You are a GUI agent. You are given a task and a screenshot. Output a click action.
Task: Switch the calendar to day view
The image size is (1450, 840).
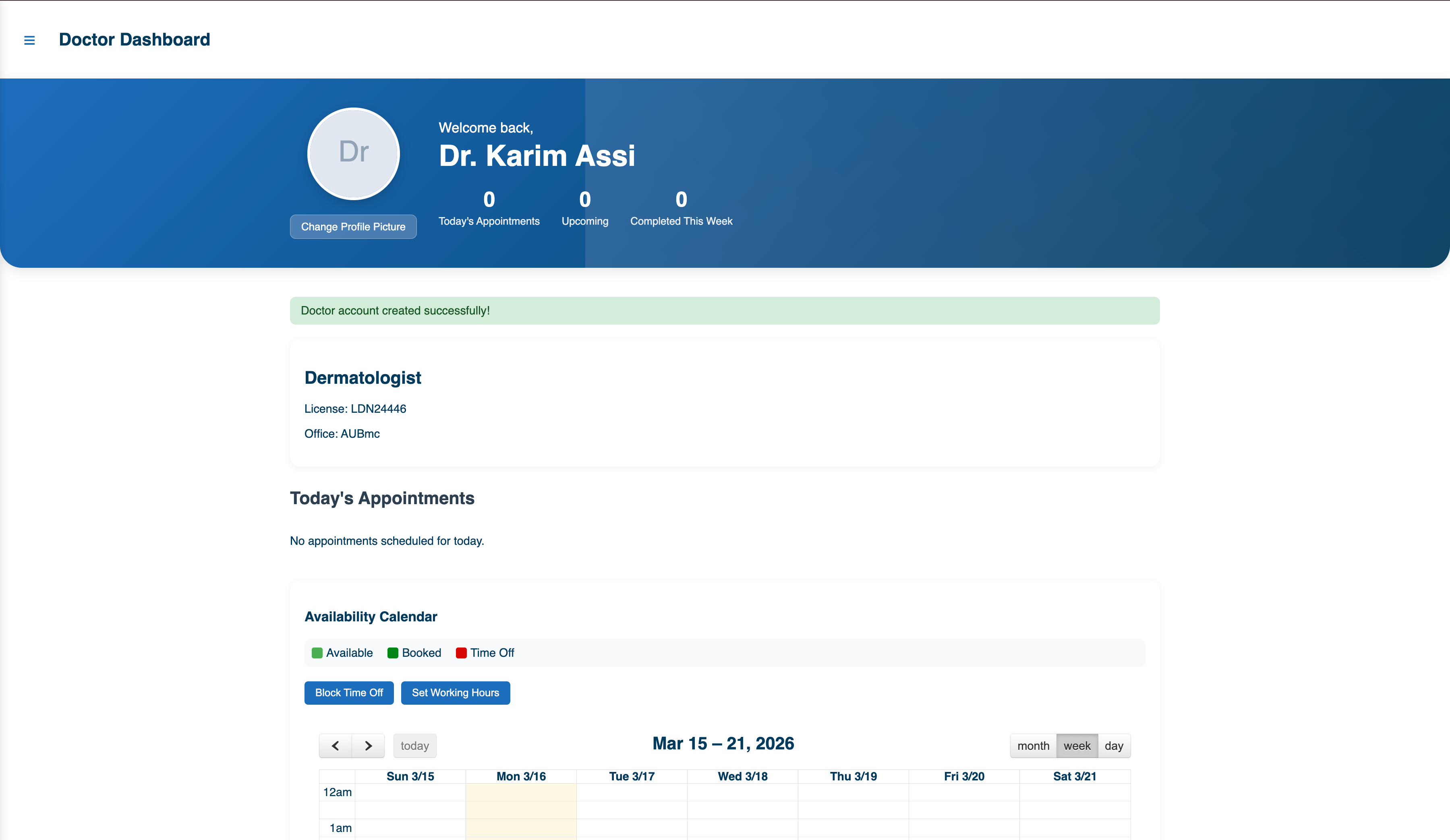click(1114, 746)
